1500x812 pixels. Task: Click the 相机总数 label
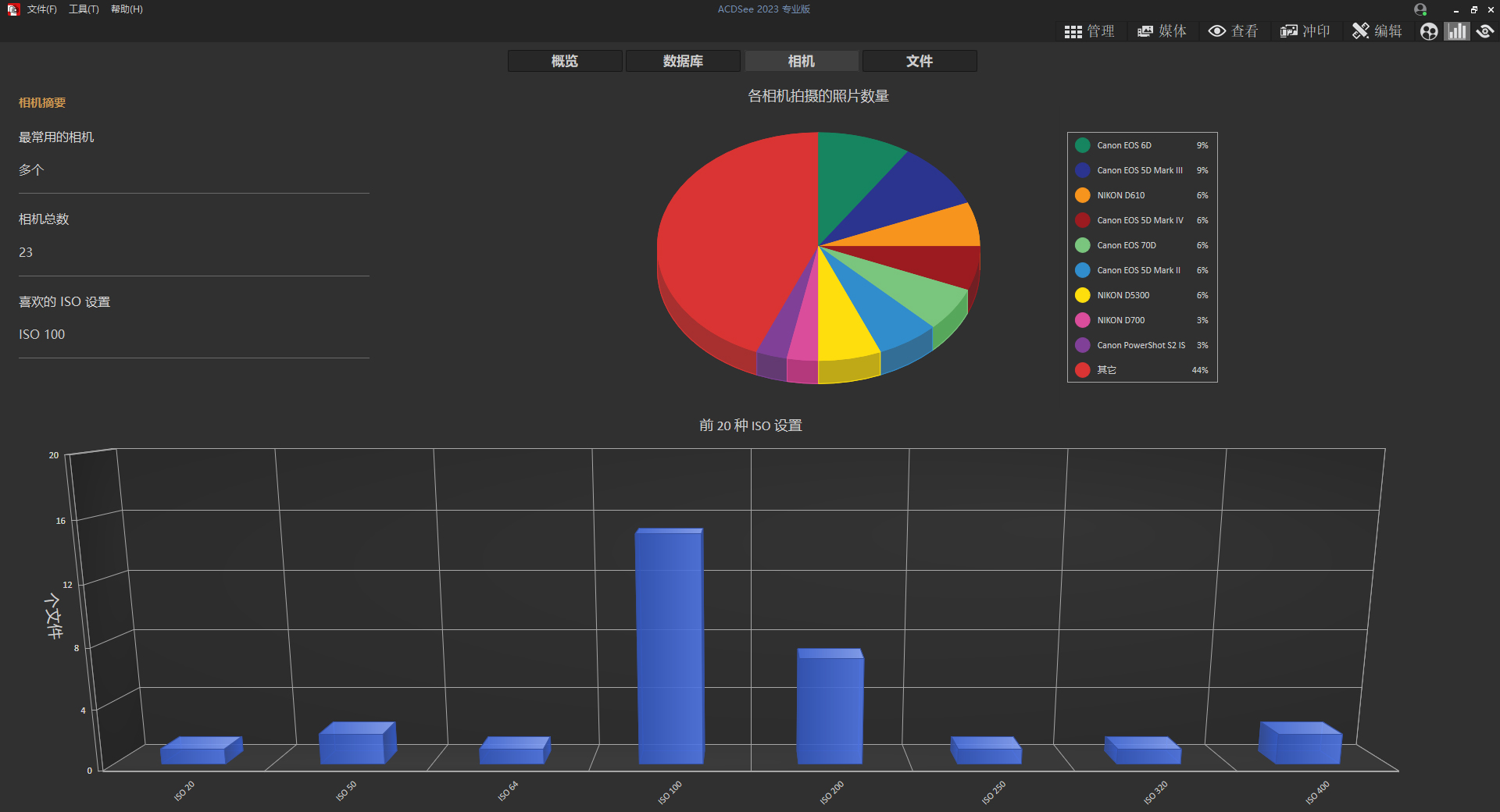[44, 219]
